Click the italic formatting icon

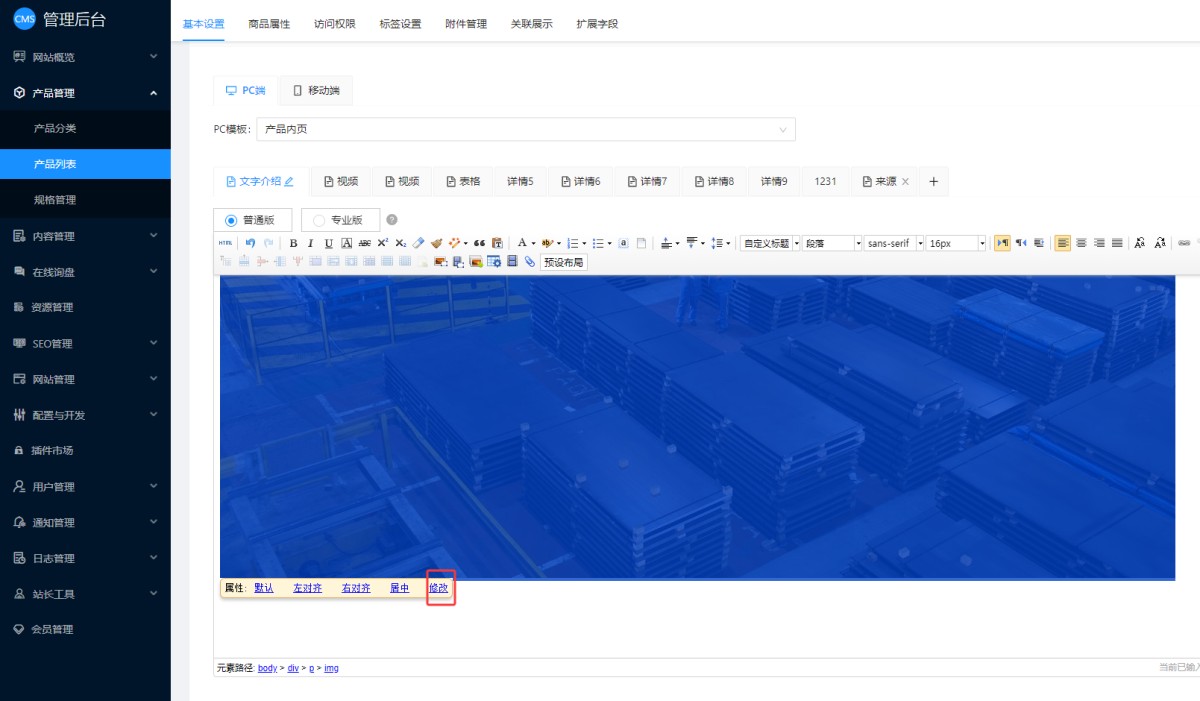tap(310, 243)
